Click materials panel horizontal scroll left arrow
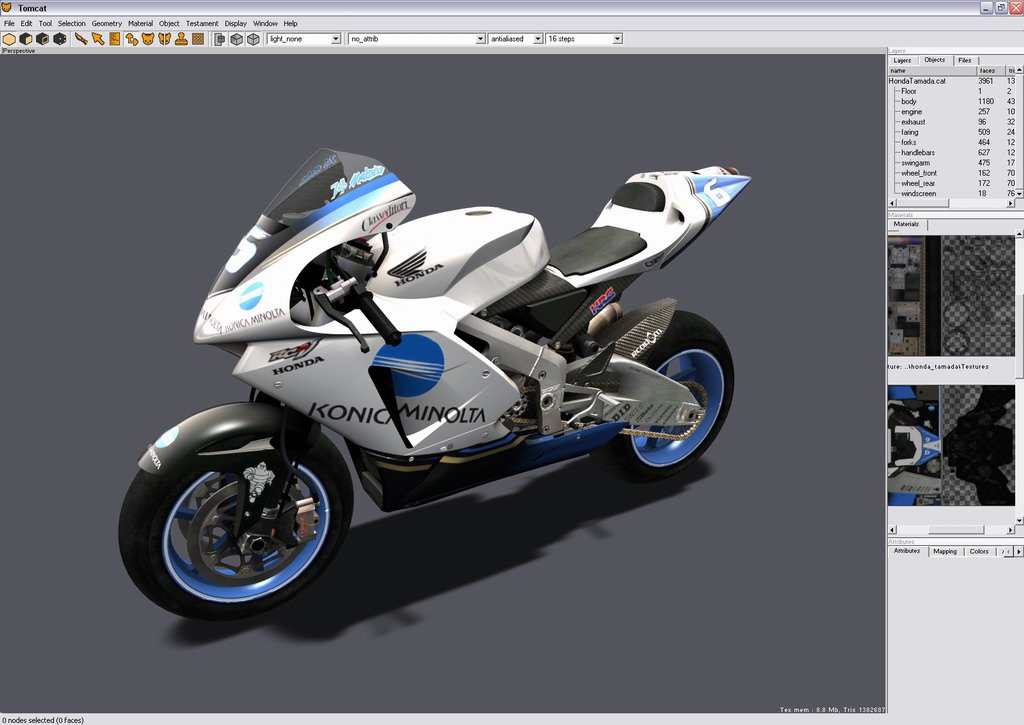Screen dimensions: 1024x725 [x=893, y=530]
